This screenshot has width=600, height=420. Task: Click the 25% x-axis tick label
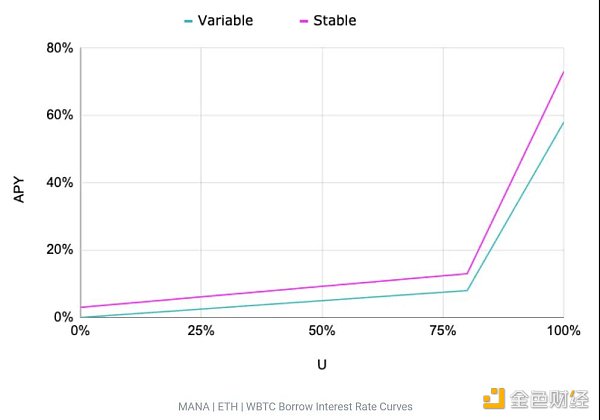tap(201, 331)
